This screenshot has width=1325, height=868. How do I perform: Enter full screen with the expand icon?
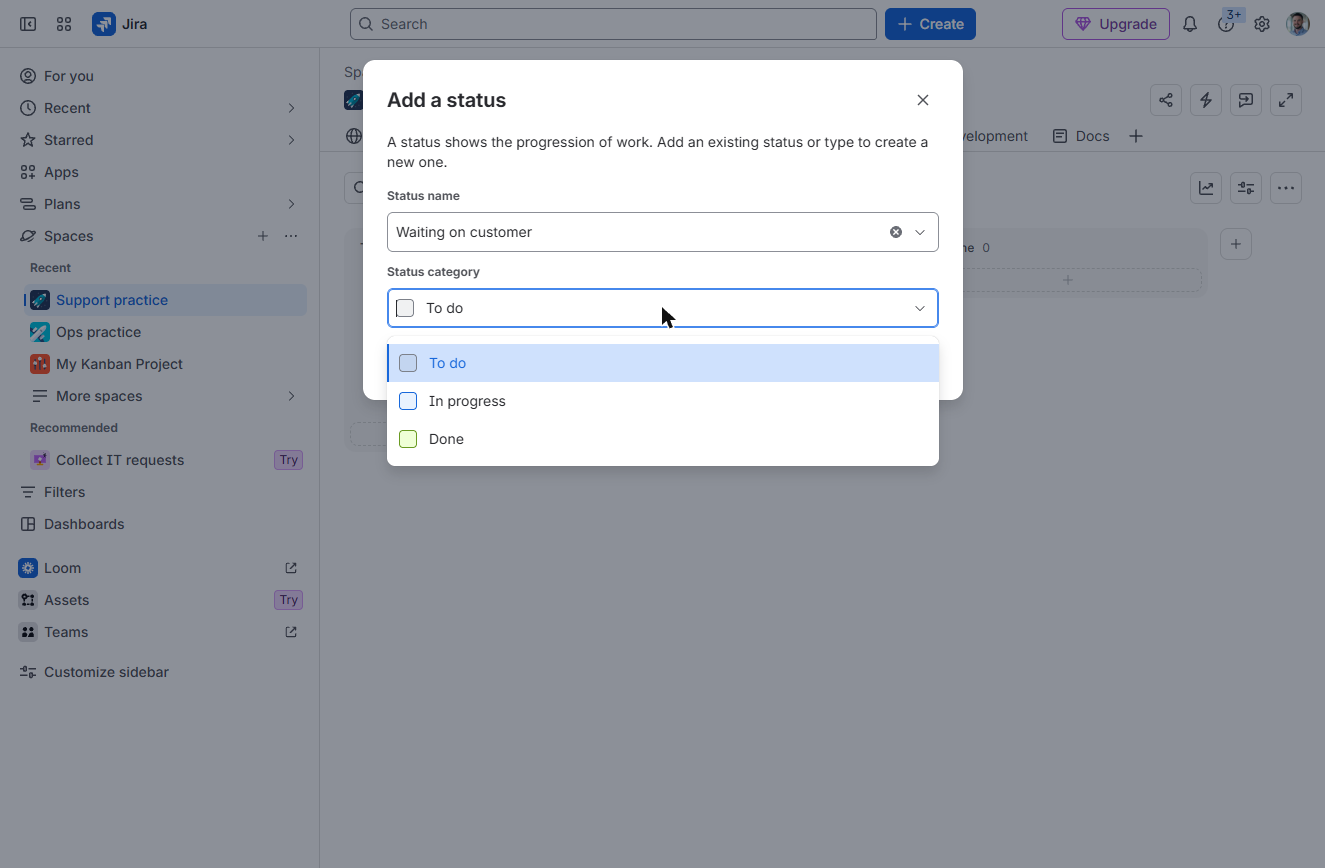pyautogui.click(x=1286, y=100)
